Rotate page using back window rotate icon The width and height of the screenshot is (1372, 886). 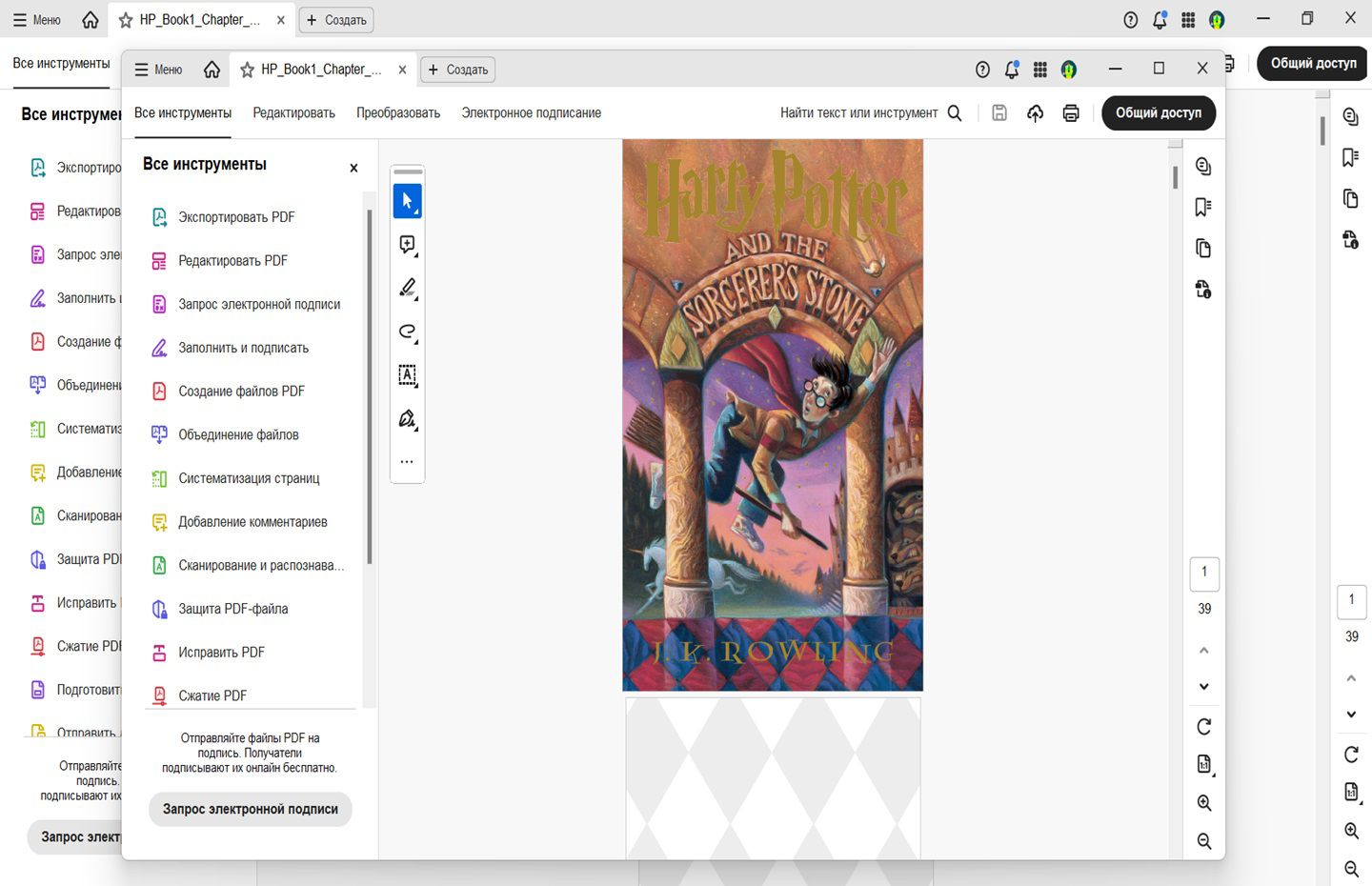tap(1351, 755)
